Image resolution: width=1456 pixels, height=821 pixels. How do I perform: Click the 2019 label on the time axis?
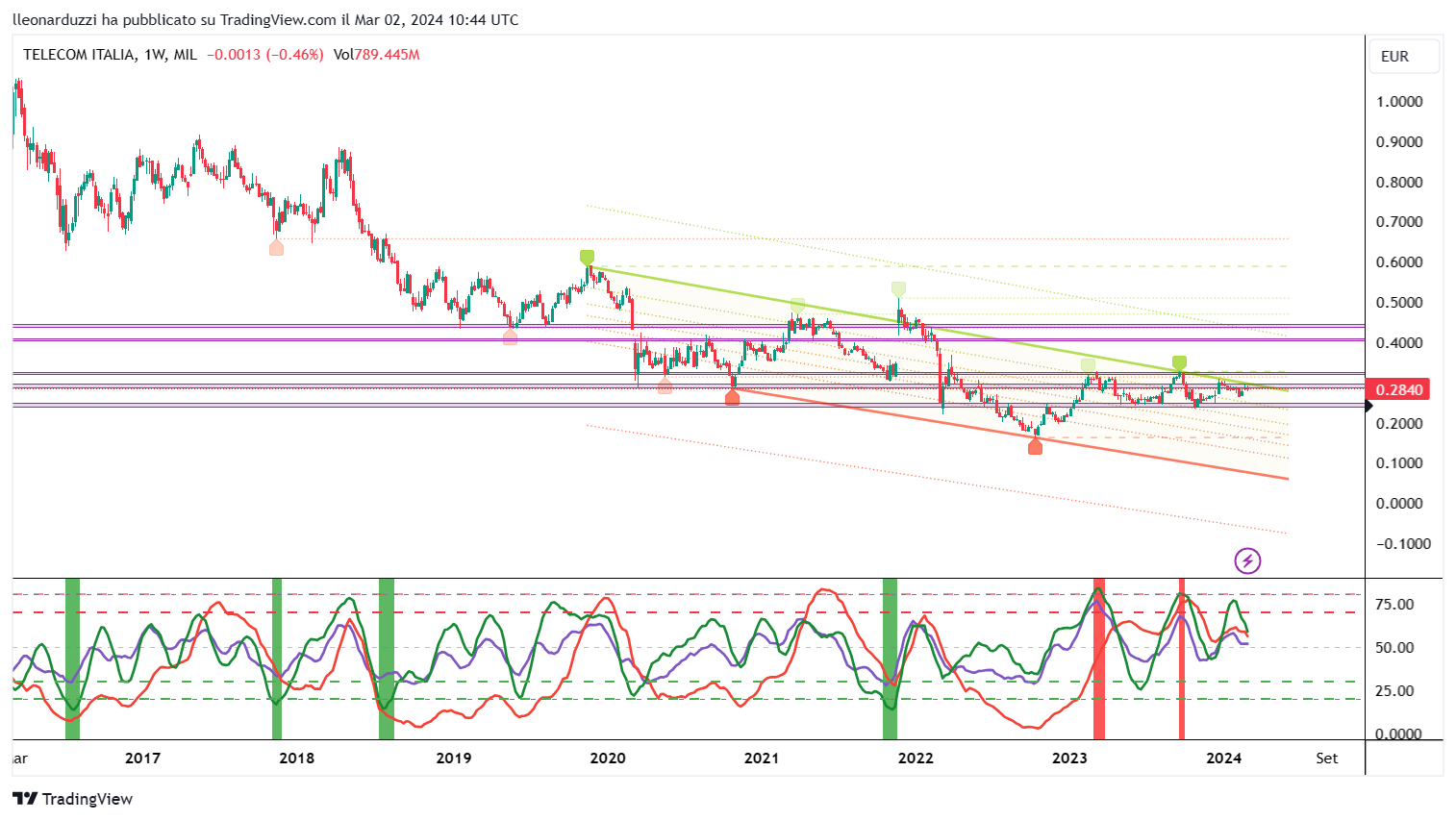[x=454, y=759]
